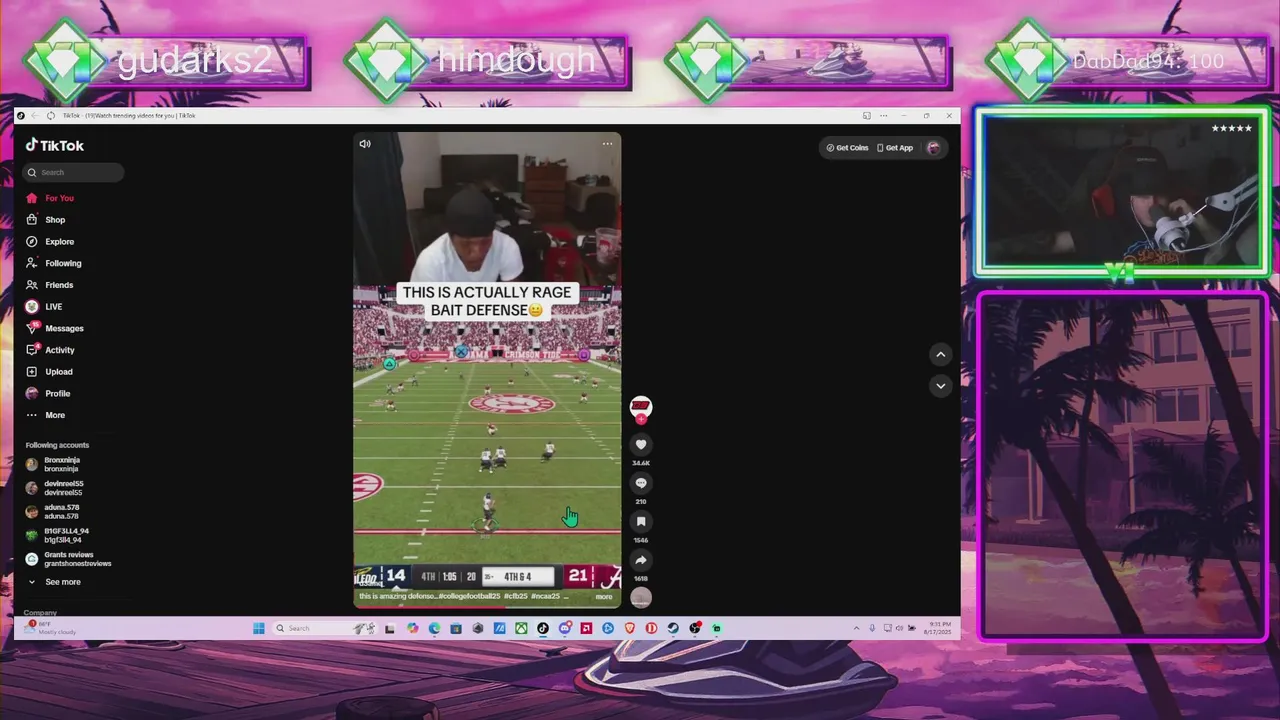Open the For You feed

(50, 198)
